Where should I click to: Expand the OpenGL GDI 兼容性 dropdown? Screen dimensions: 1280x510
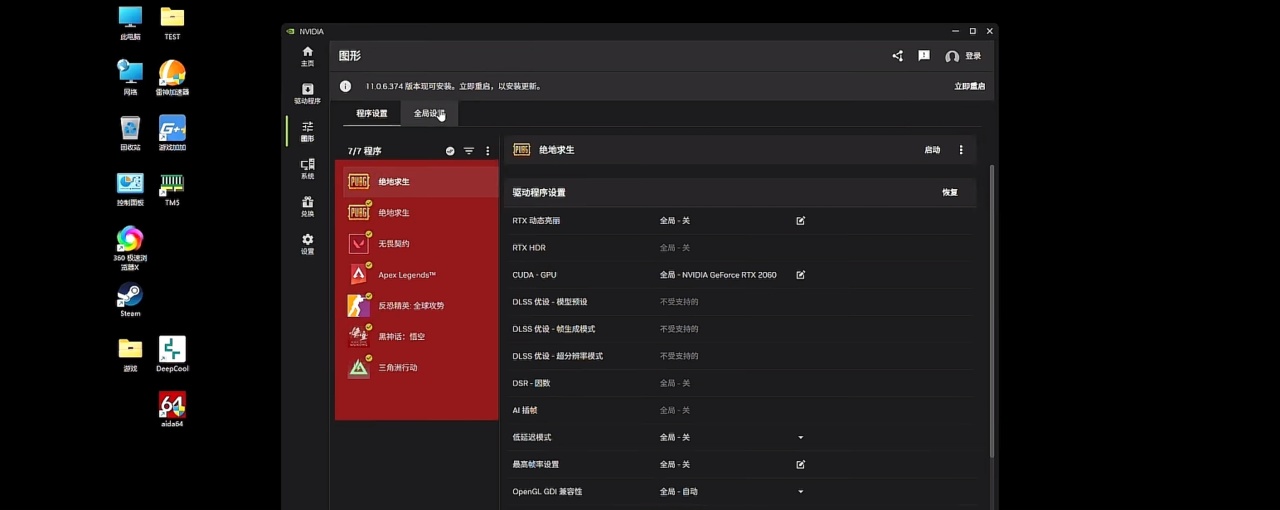800,491
